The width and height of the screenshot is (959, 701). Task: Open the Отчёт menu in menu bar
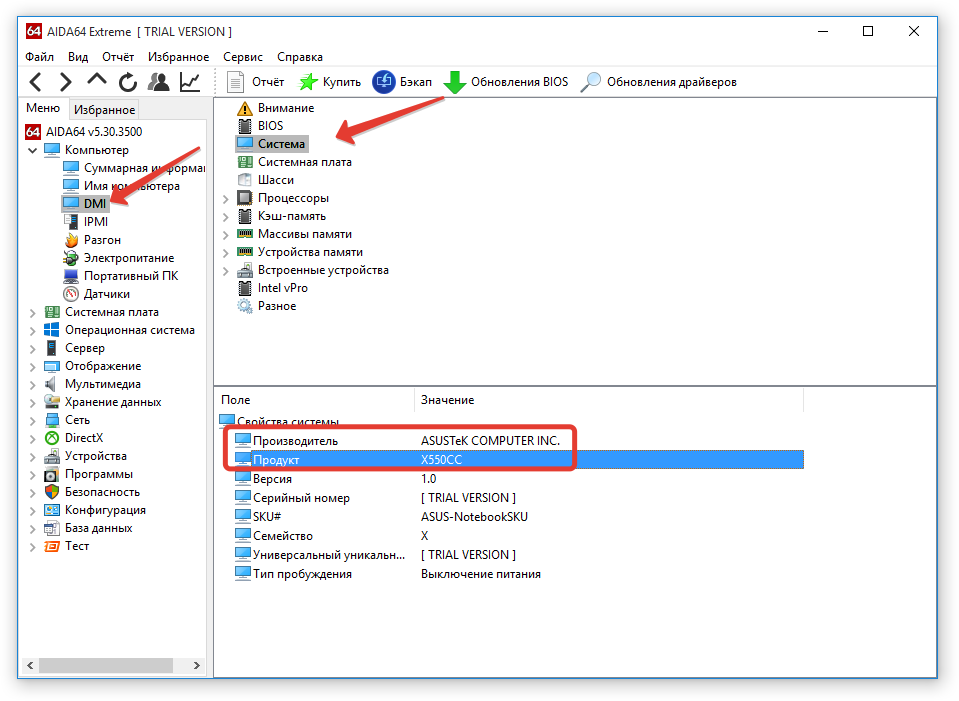coord(117,57)
